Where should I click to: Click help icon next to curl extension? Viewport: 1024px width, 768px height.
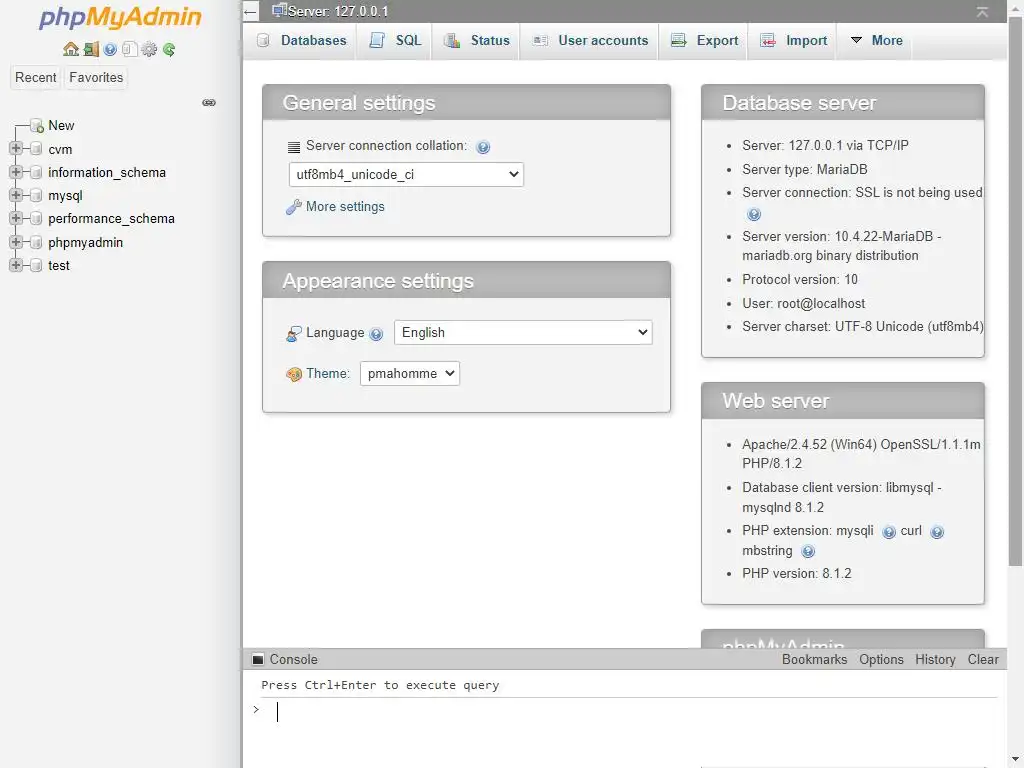(937, 532)
